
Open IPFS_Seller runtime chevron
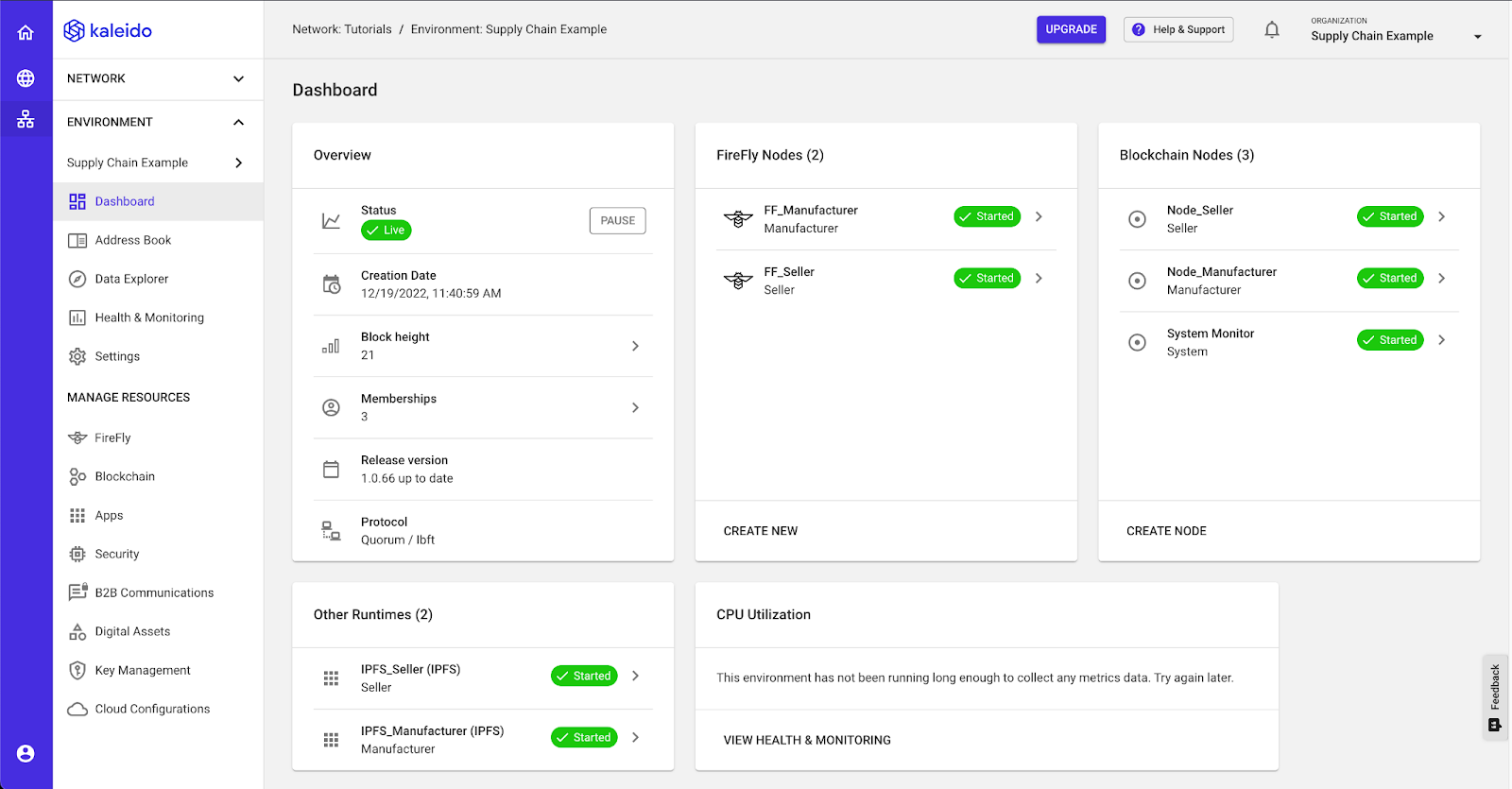tap(635, 676)
